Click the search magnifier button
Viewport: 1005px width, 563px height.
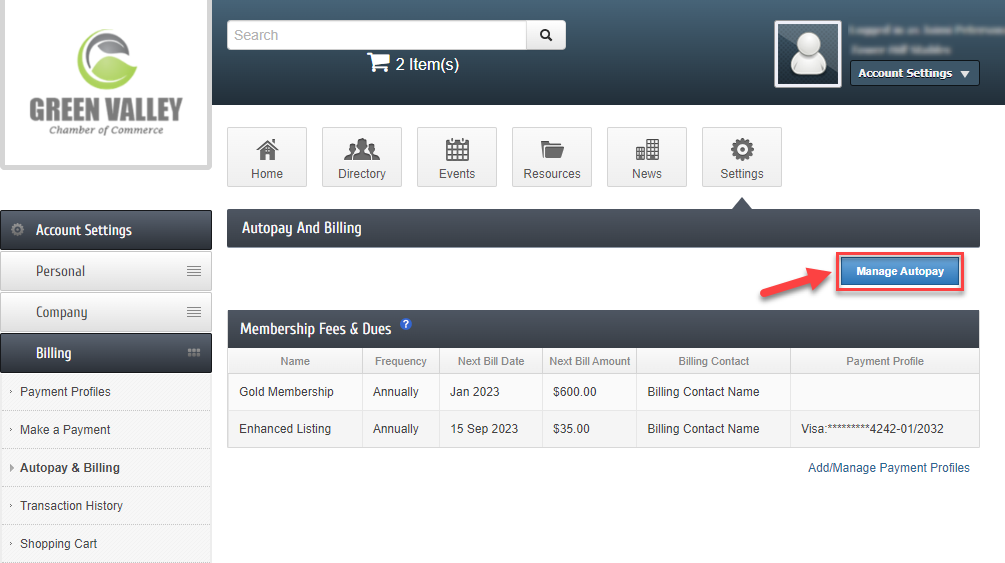(546, 35)
